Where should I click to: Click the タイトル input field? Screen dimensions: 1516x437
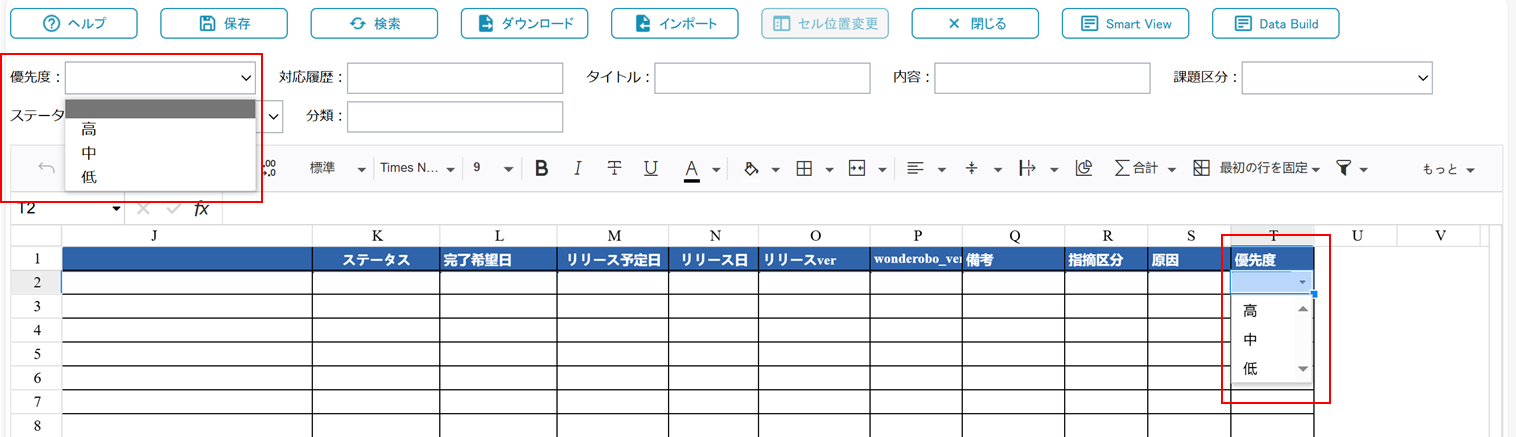762,77
